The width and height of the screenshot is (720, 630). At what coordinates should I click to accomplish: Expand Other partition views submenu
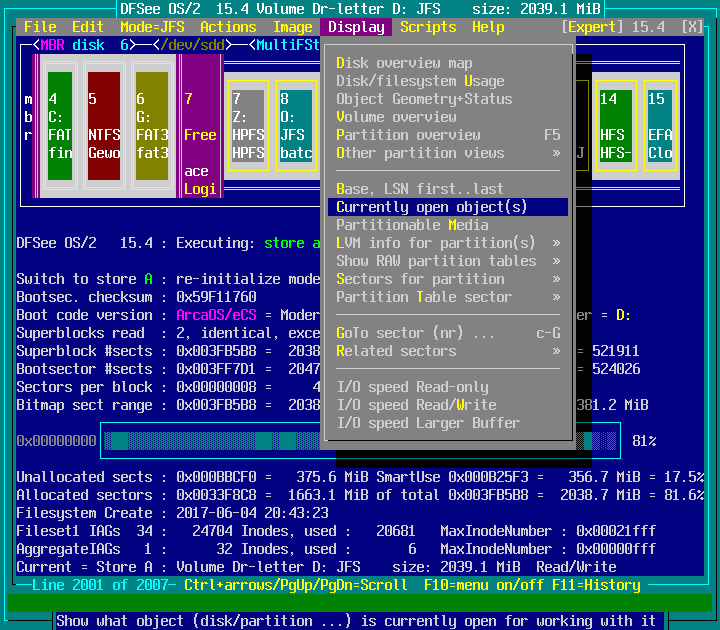pyautogui.click(x=447, y=153)
